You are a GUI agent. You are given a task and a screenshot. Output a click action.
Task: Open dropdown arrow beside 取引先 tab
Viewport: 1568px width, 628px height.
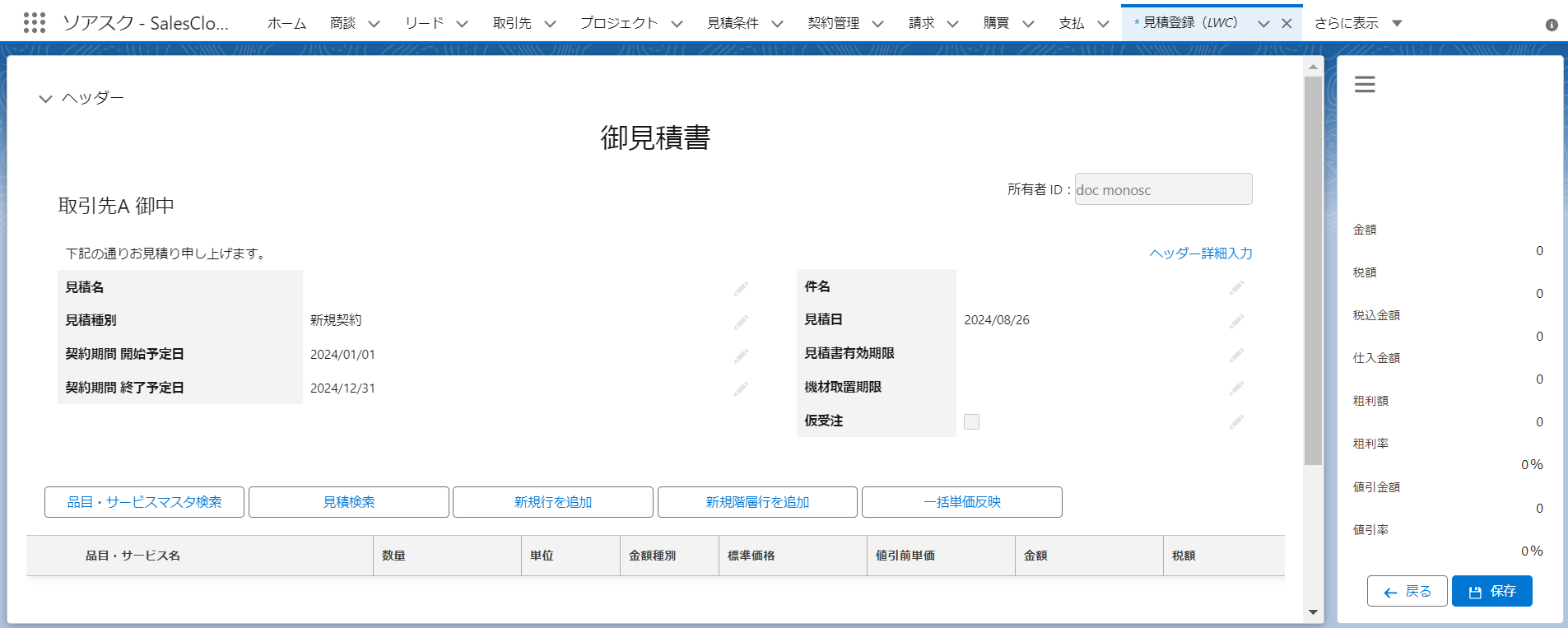[550, 24]
